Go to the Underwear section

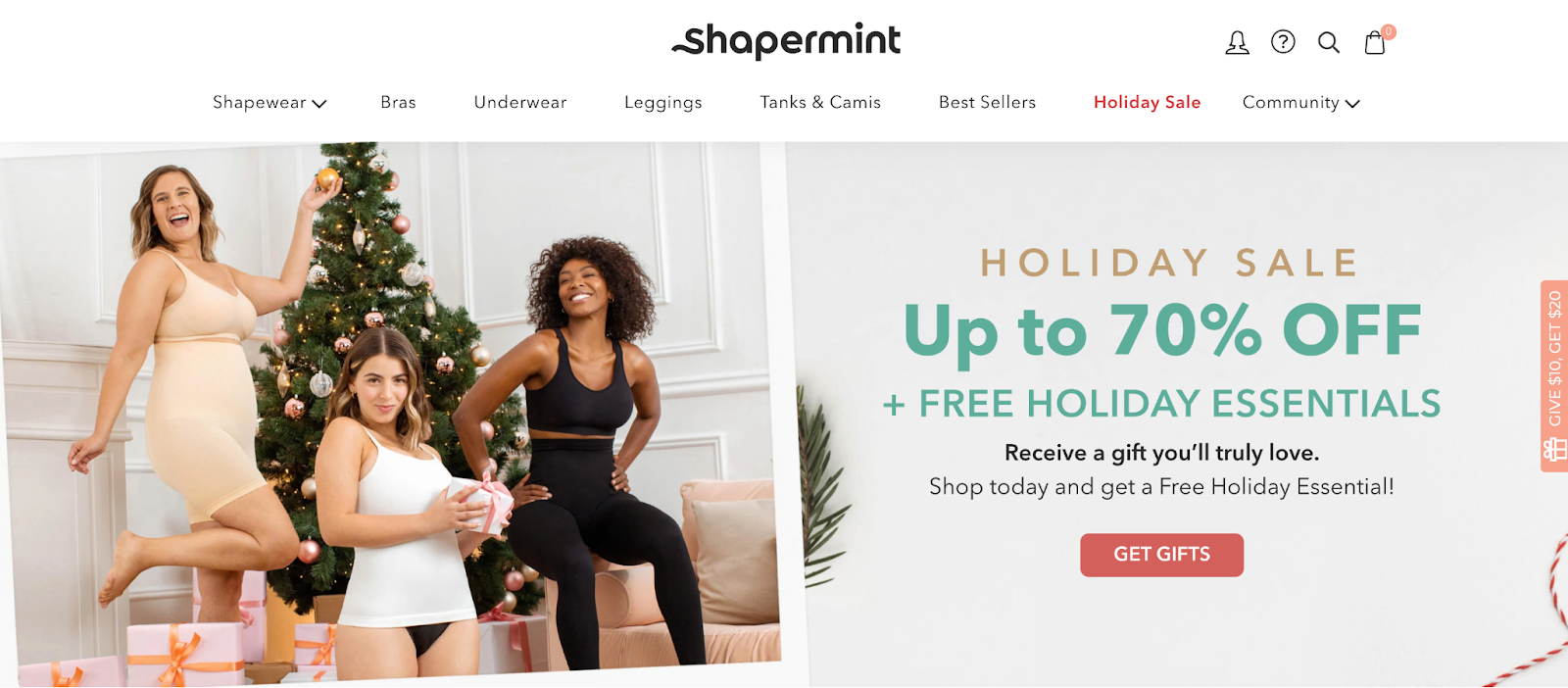[520, 102]
